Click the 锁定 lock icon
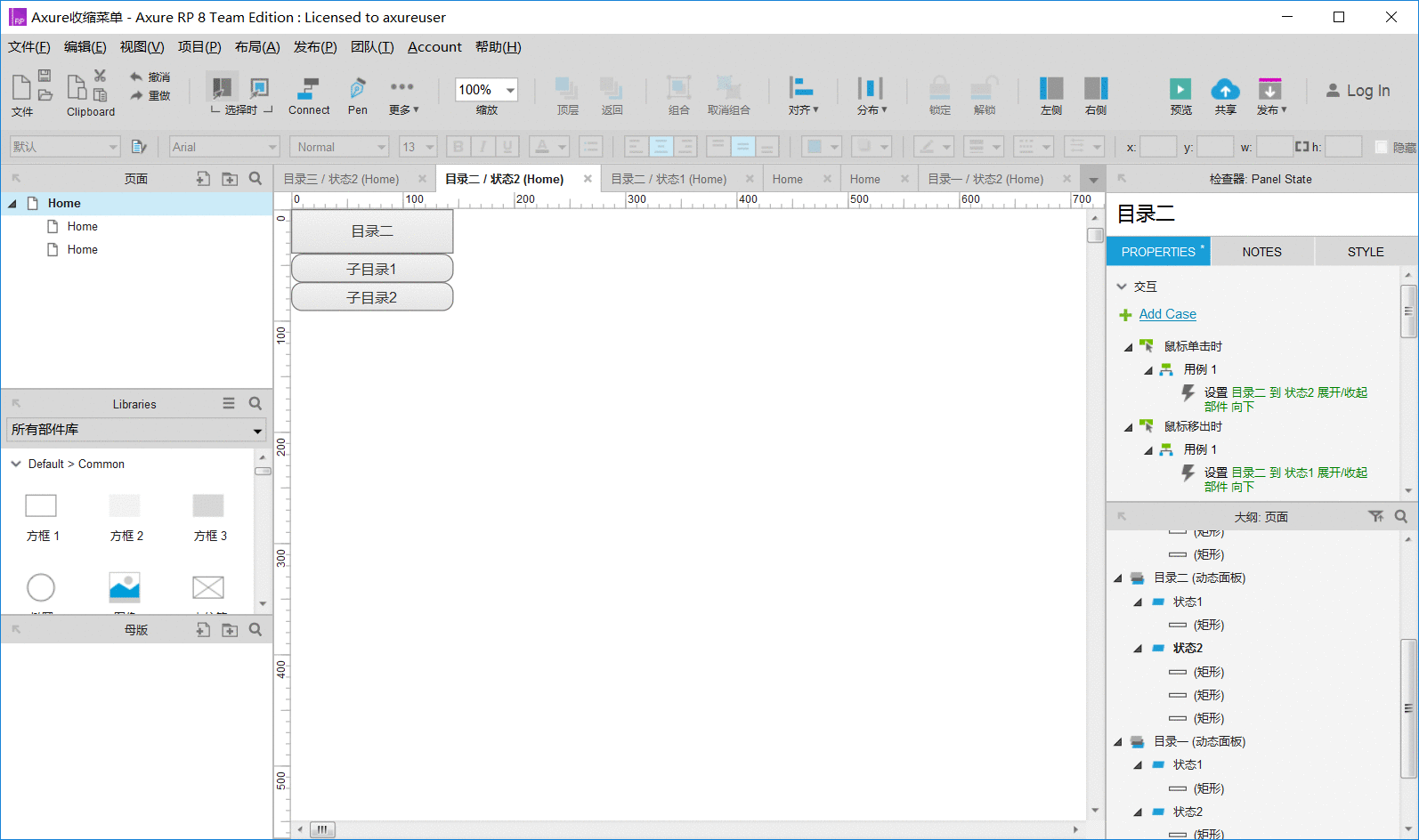The image size is (1419, 840). point(940,87)
